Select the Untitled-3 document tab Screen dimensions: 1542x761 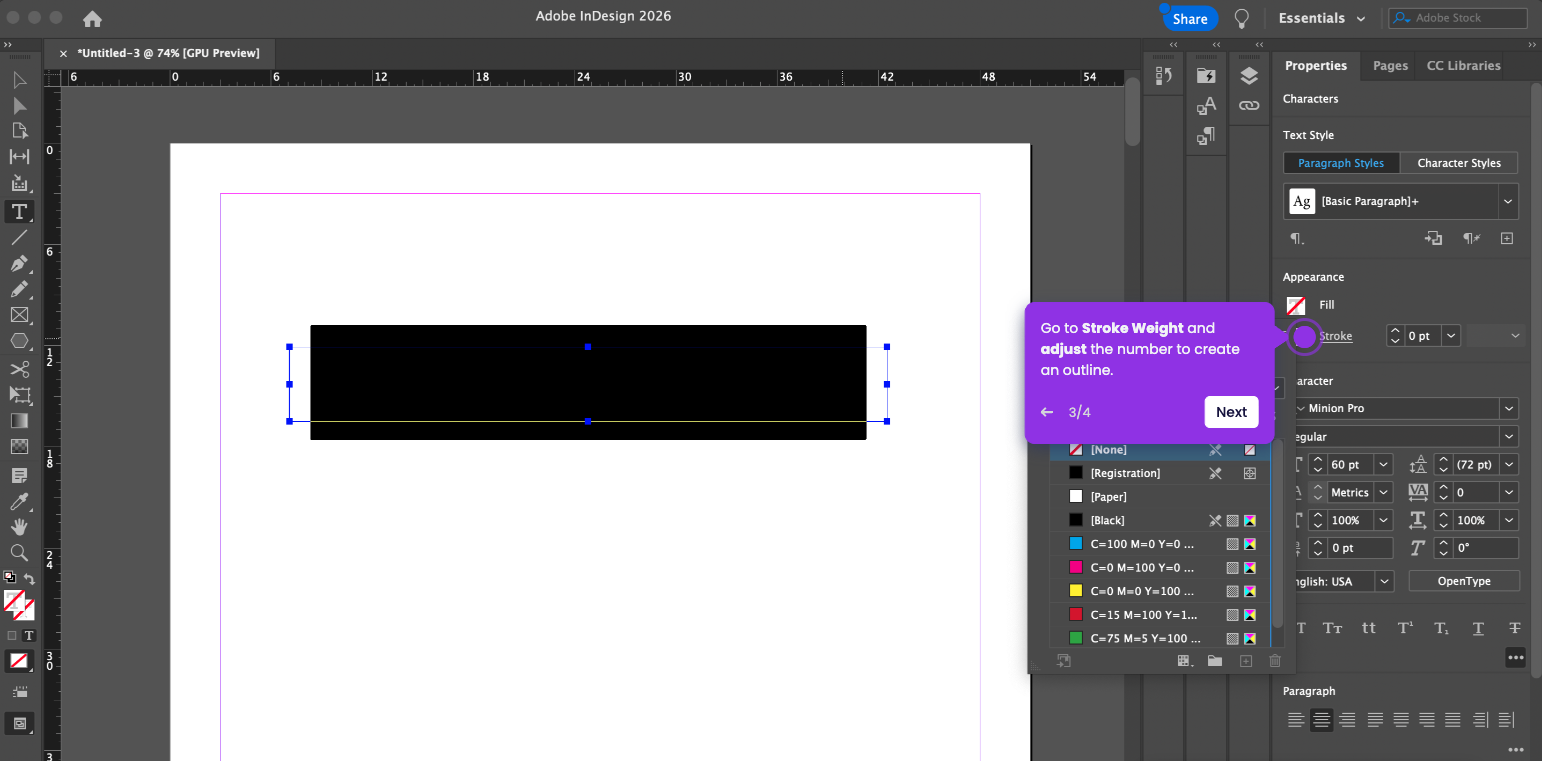pos(168,53)
